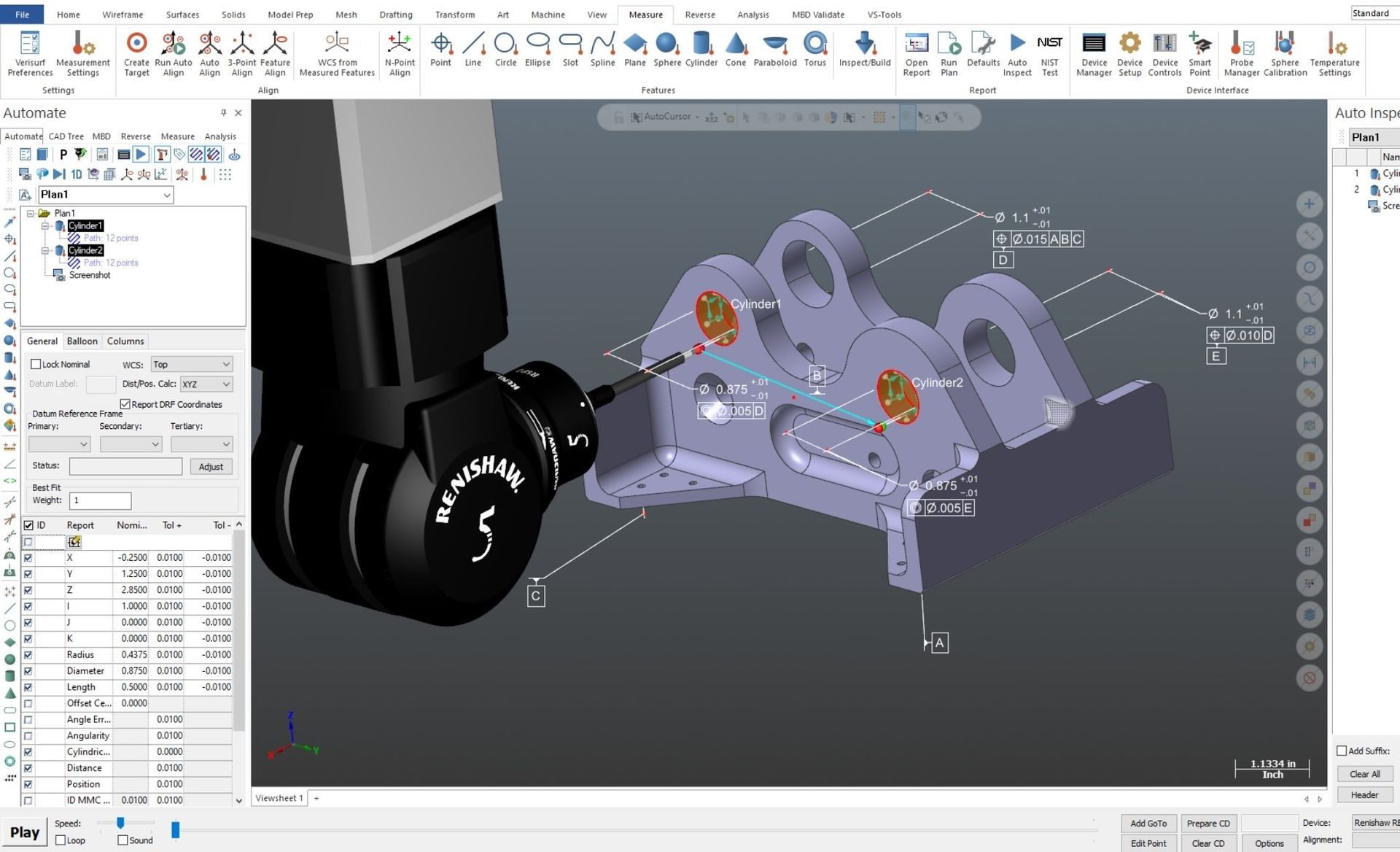Expand the Plan1 plan selector dropdown

[x=106, y=195]
